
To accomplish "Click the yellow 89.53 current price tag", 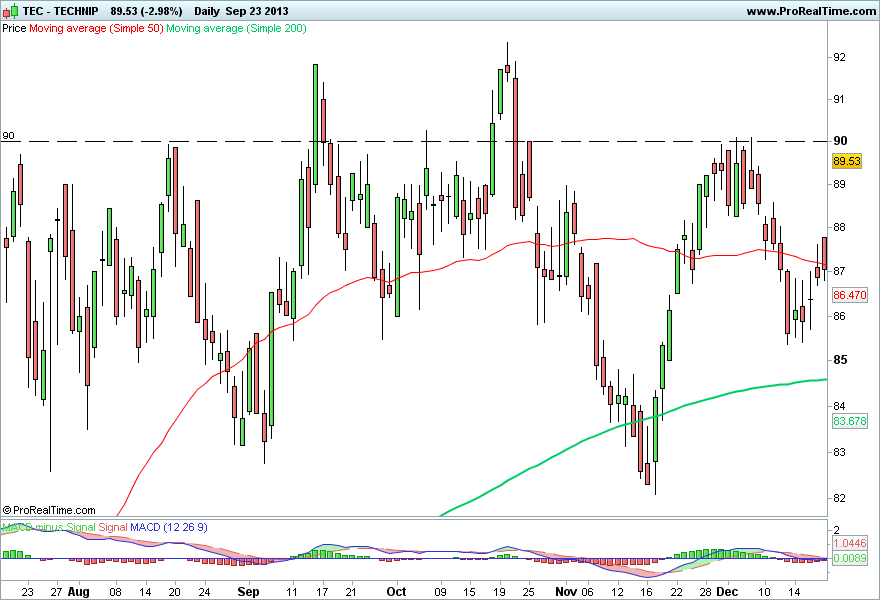I will (x=846, y=161).
